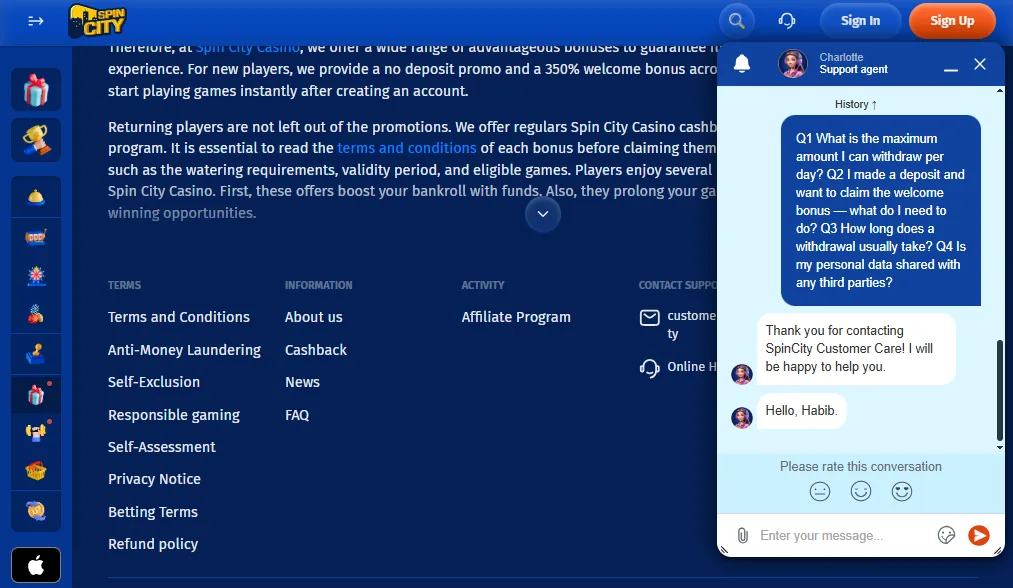1013x588 pixels.
Task: Click the Sign Up button
Action: coord(952,21)
